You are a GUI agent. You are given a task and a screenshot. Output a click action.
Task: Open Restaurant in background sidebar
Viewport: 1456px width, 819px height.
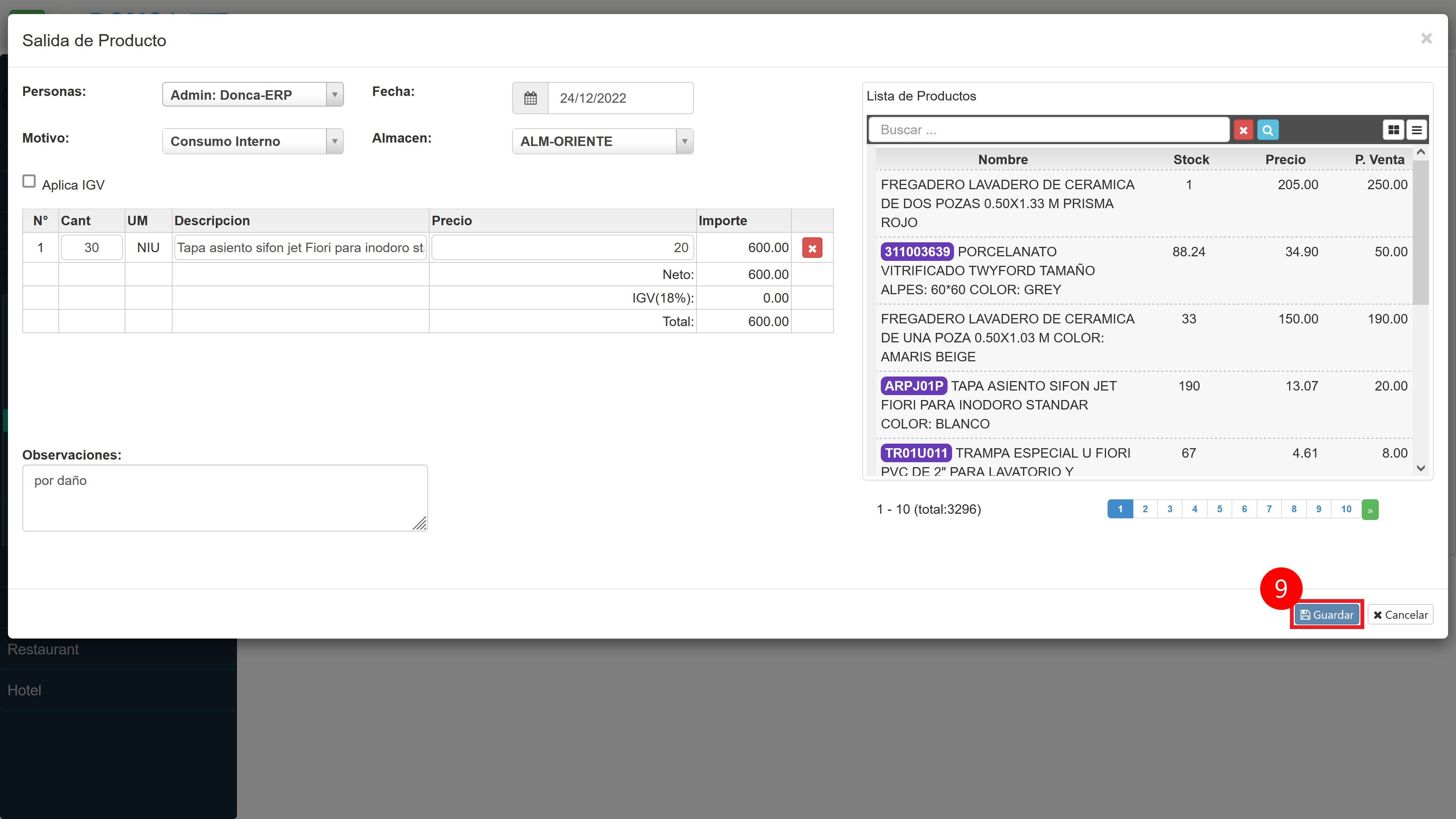click(x=43, y=650)
